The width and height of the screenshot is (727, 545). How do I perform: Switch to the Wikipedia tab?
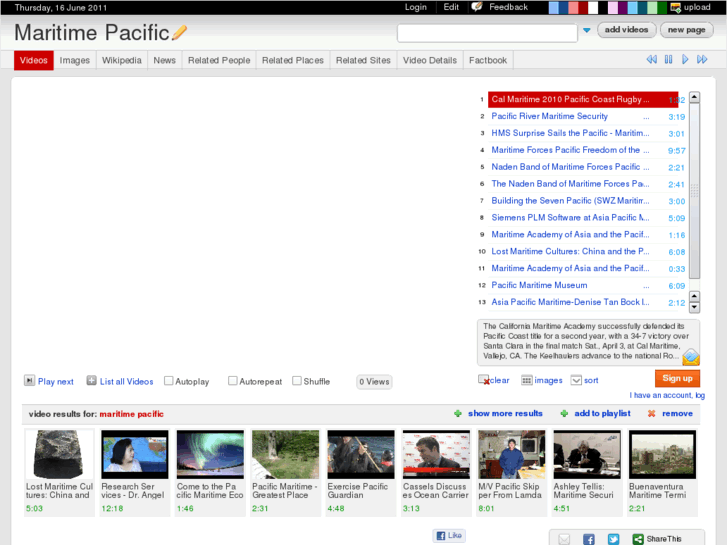121,60
